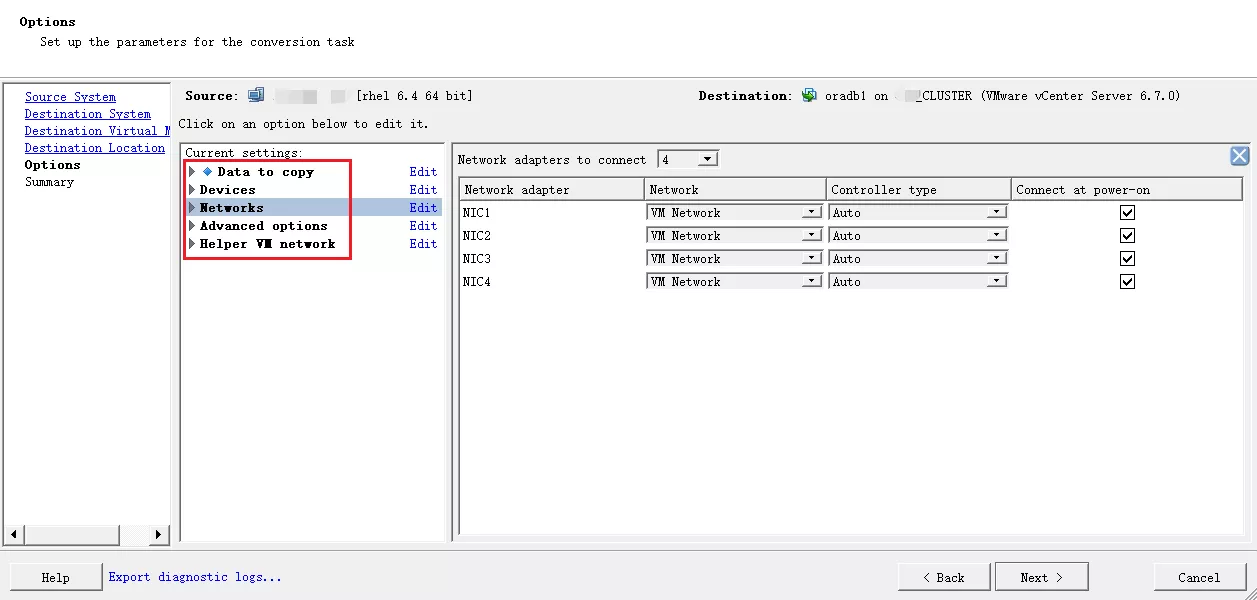
Task: Toggle Connect at power-on for NIC2
Action: coord(1127,236)
